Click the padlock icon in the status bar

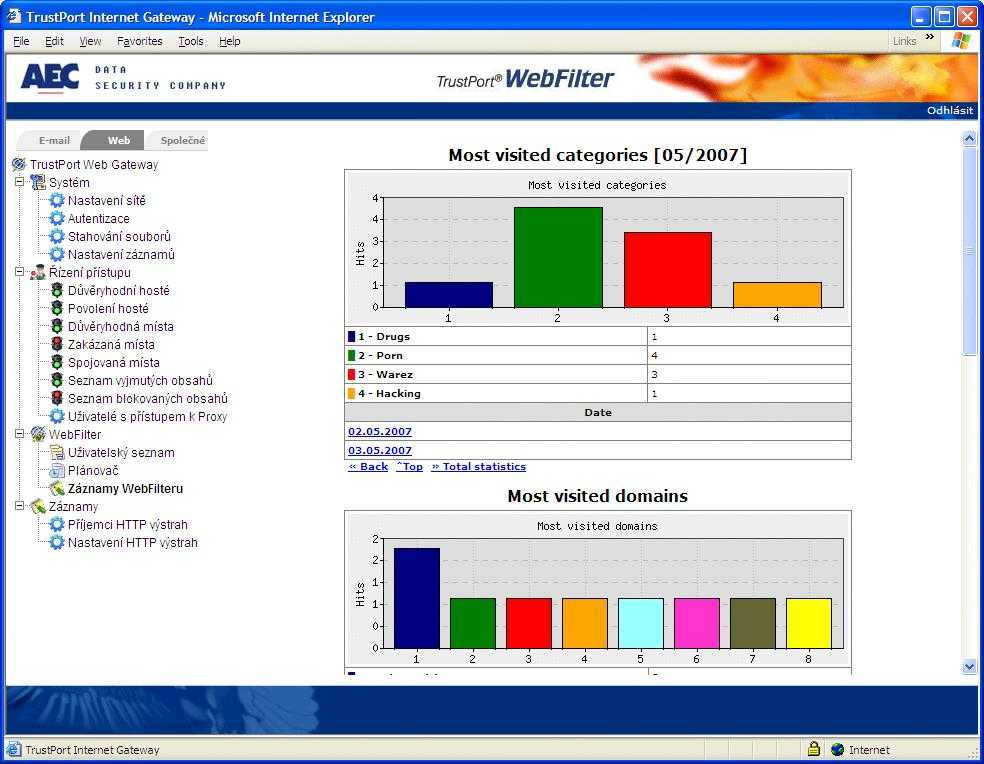click(x=813, y=749)
